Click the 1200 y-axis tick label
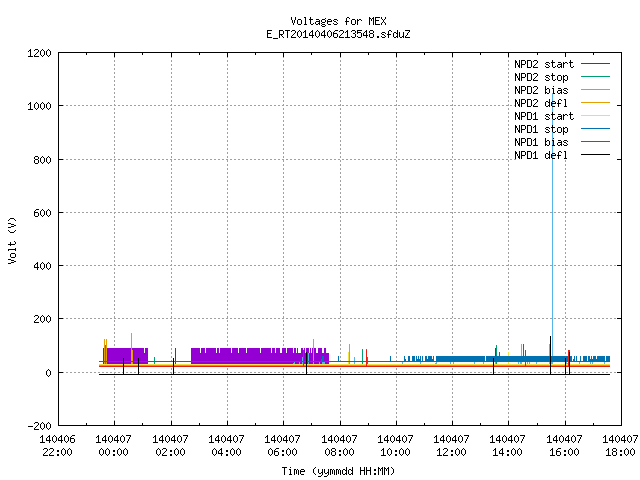 [39, 53]
